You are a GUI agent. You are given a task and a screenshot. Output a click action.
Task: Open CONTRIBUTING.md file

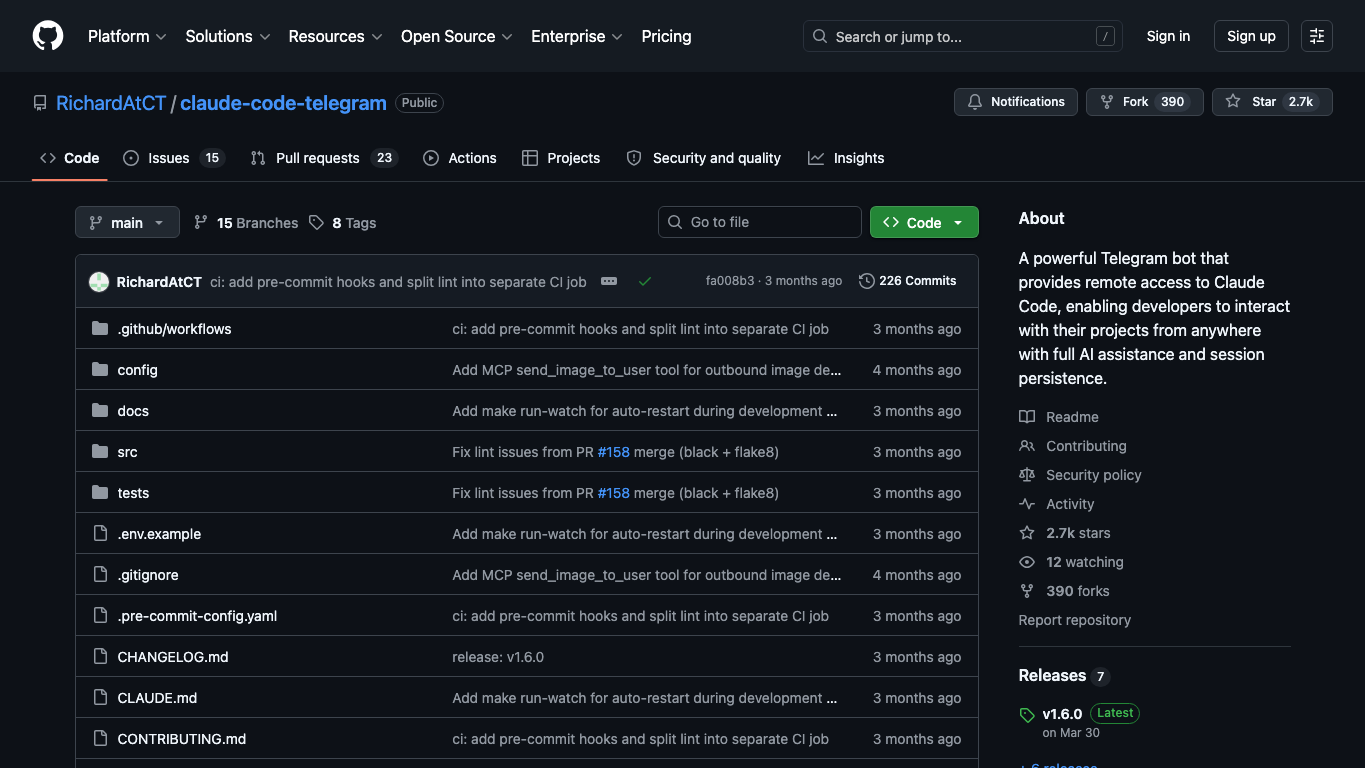pos(181,739)
